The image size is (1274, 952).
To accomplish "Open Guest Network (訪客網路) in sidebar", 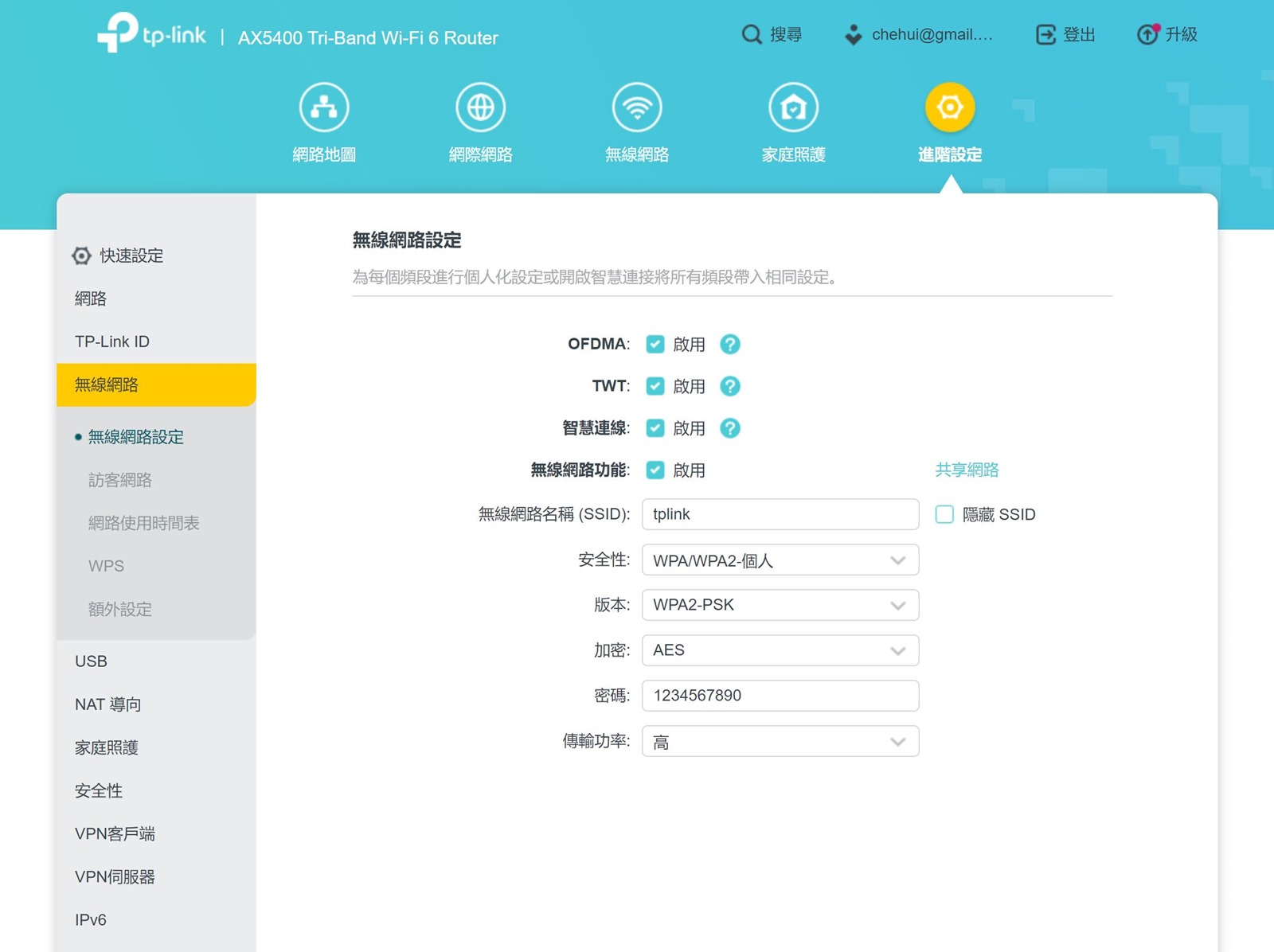I will click(120, 480).
